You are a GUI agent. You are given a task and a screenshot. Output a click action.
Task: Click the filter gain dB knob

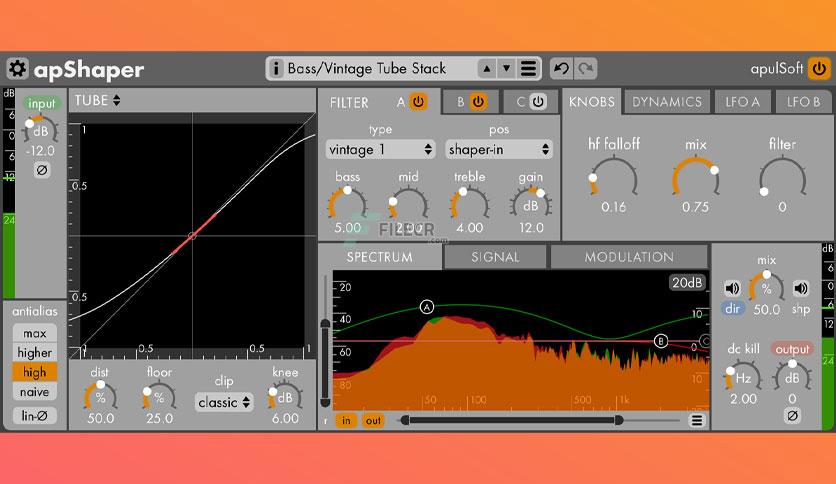click(530, 204)
